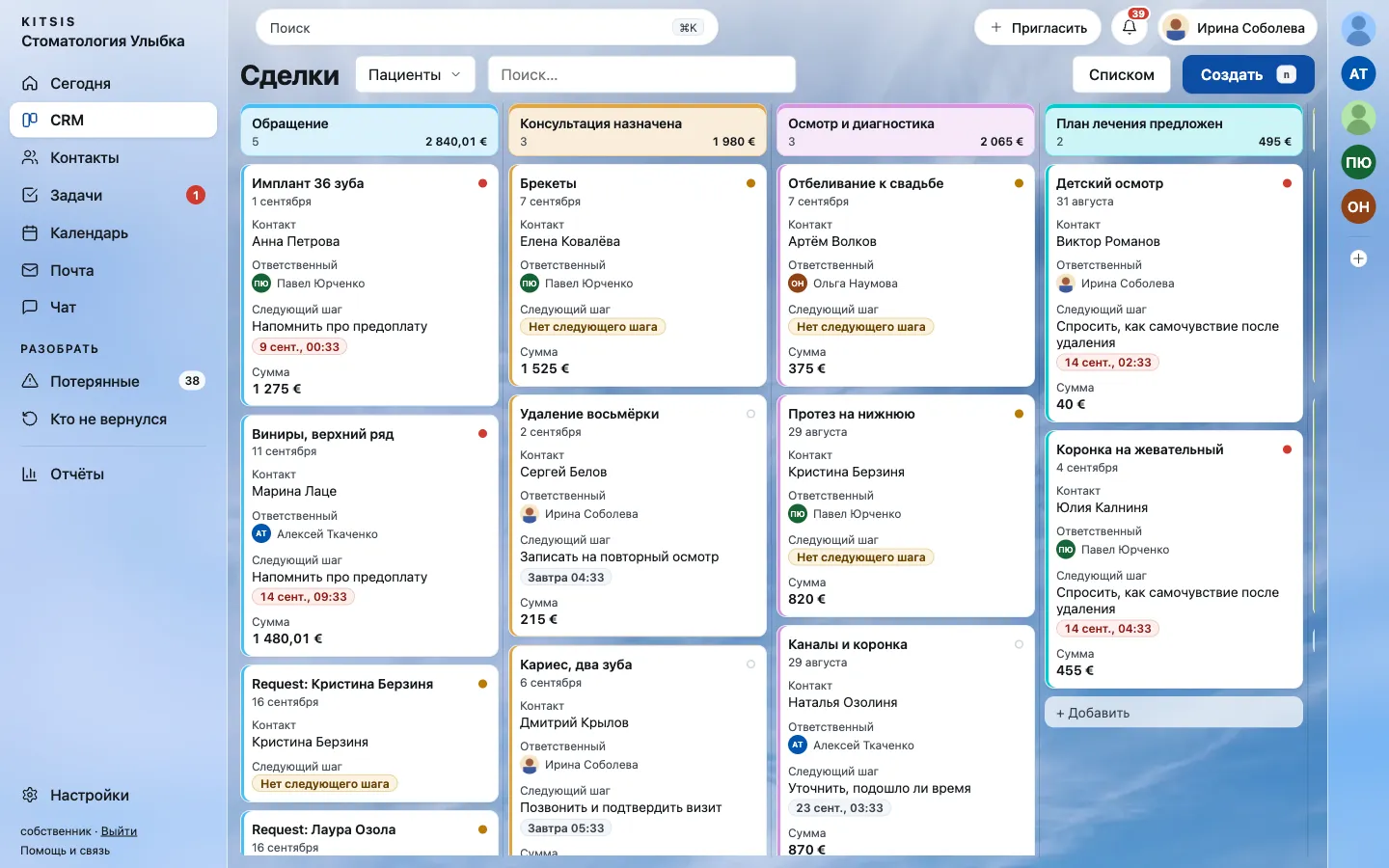Click the red status dot on Имплант 36 зуба
The height and width of the screenshot is (868, 1389).
point(482,183)
